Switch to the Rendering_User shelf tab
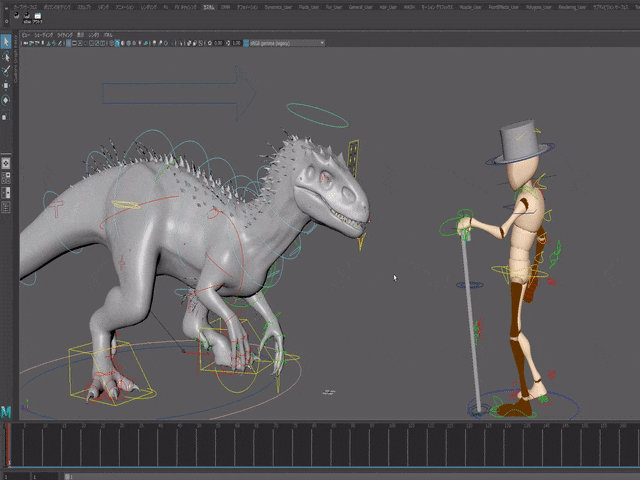640x480 pixels. click(x=570, y=6)
